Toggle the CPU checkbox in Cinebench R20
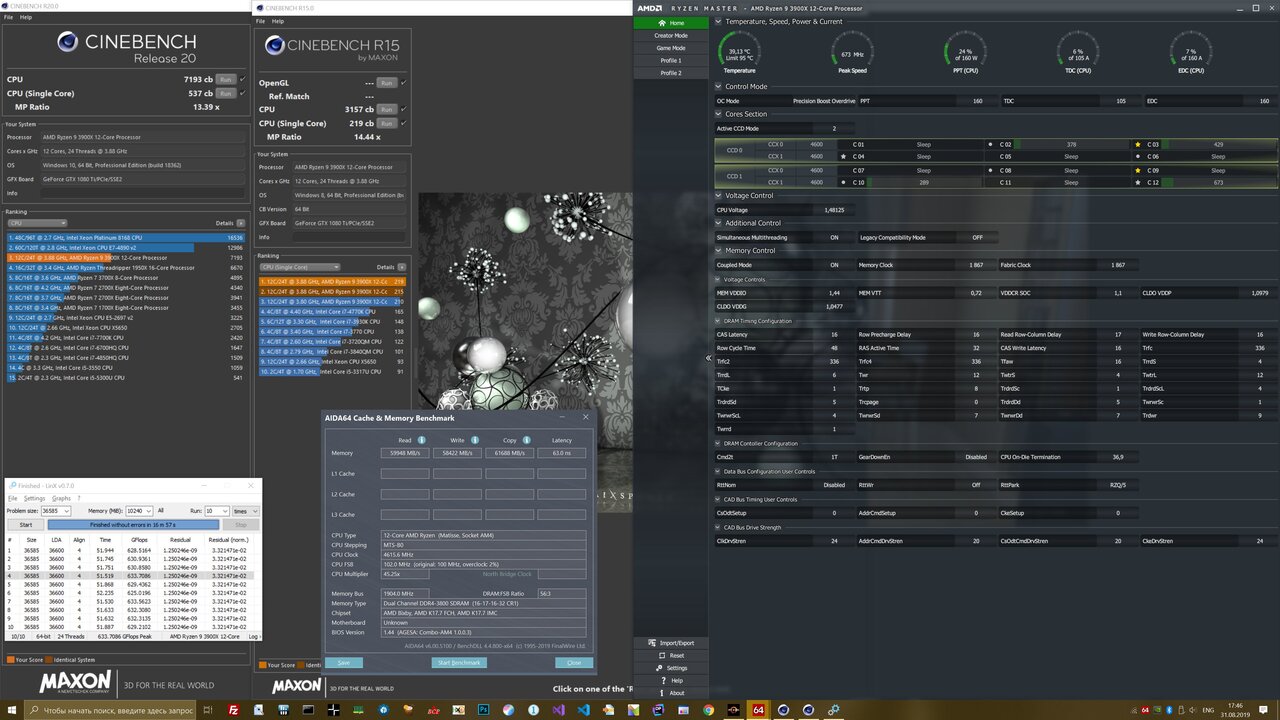Screen dimensions: 1280x720 pos(242,79)
